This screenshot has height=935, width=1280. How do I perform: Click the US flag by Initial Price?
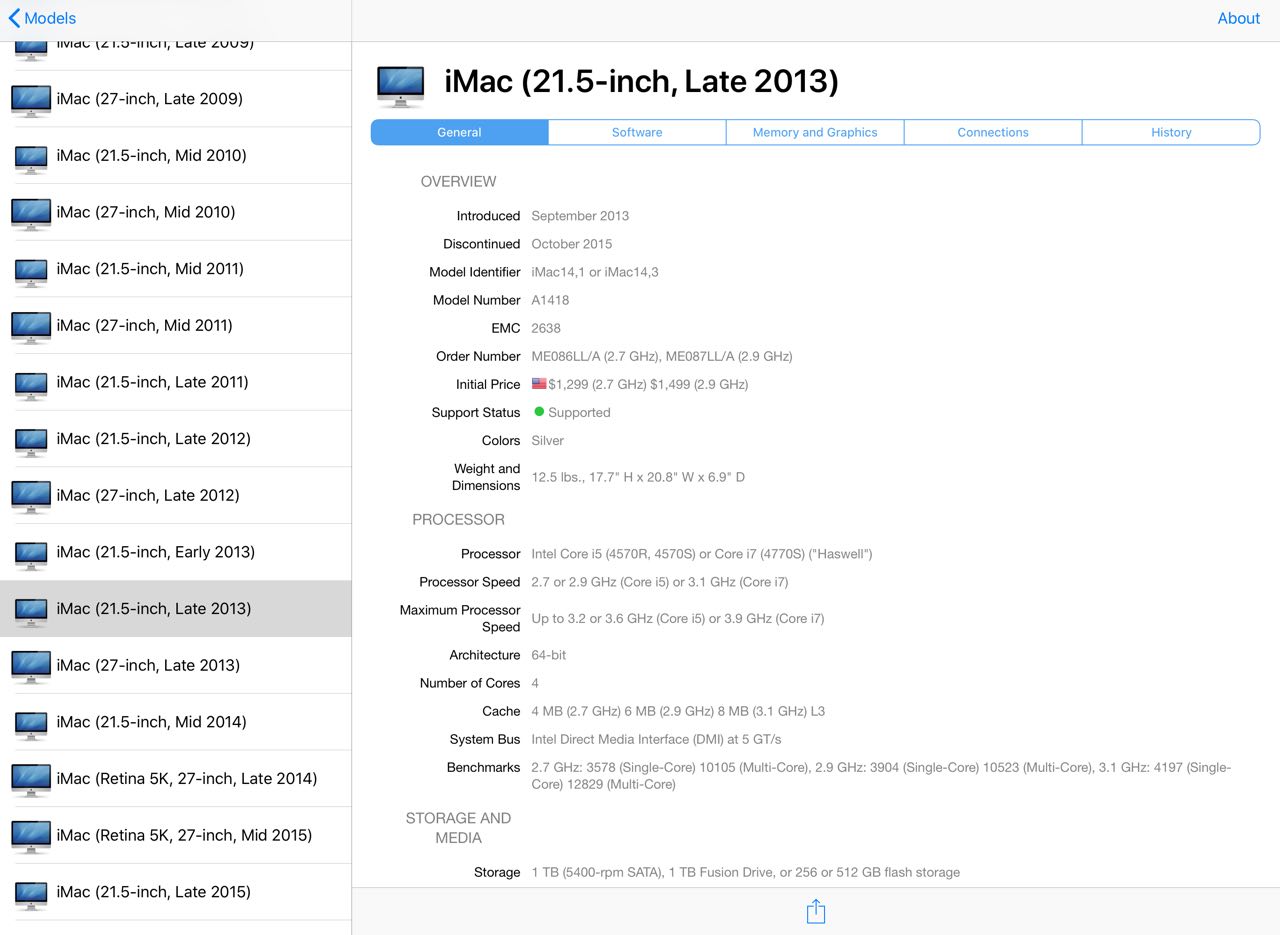click(x=539, y=384)
